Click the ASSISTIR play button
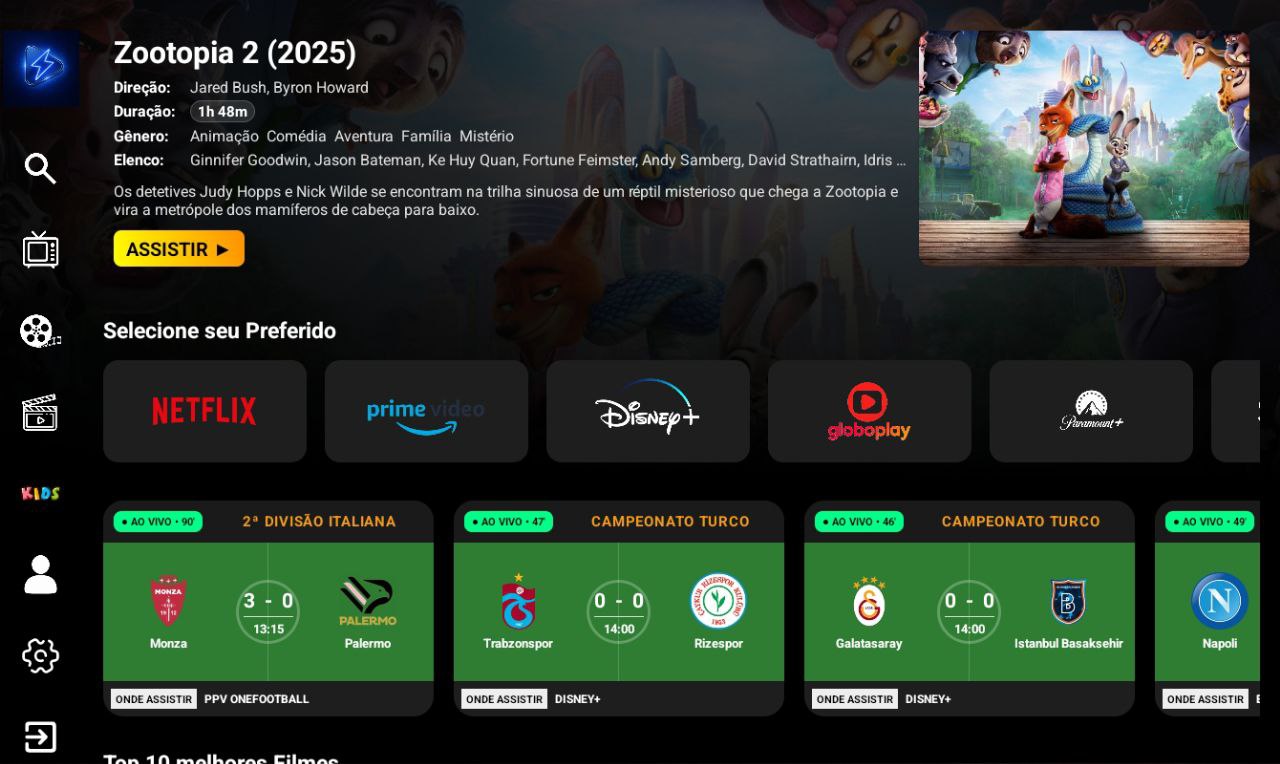Viewport: 1280px width, 764px height. (179, 249)
